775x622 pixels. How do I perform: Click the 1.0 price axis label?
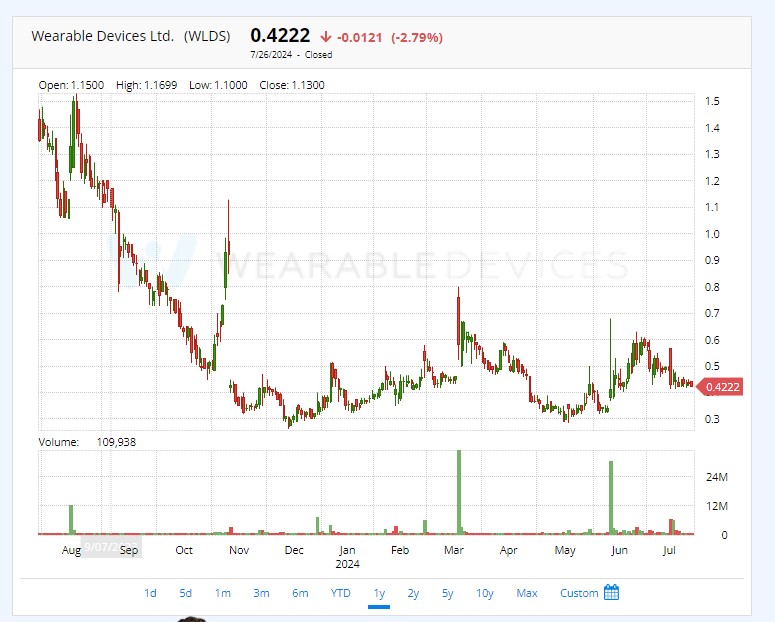click(712, 234)
